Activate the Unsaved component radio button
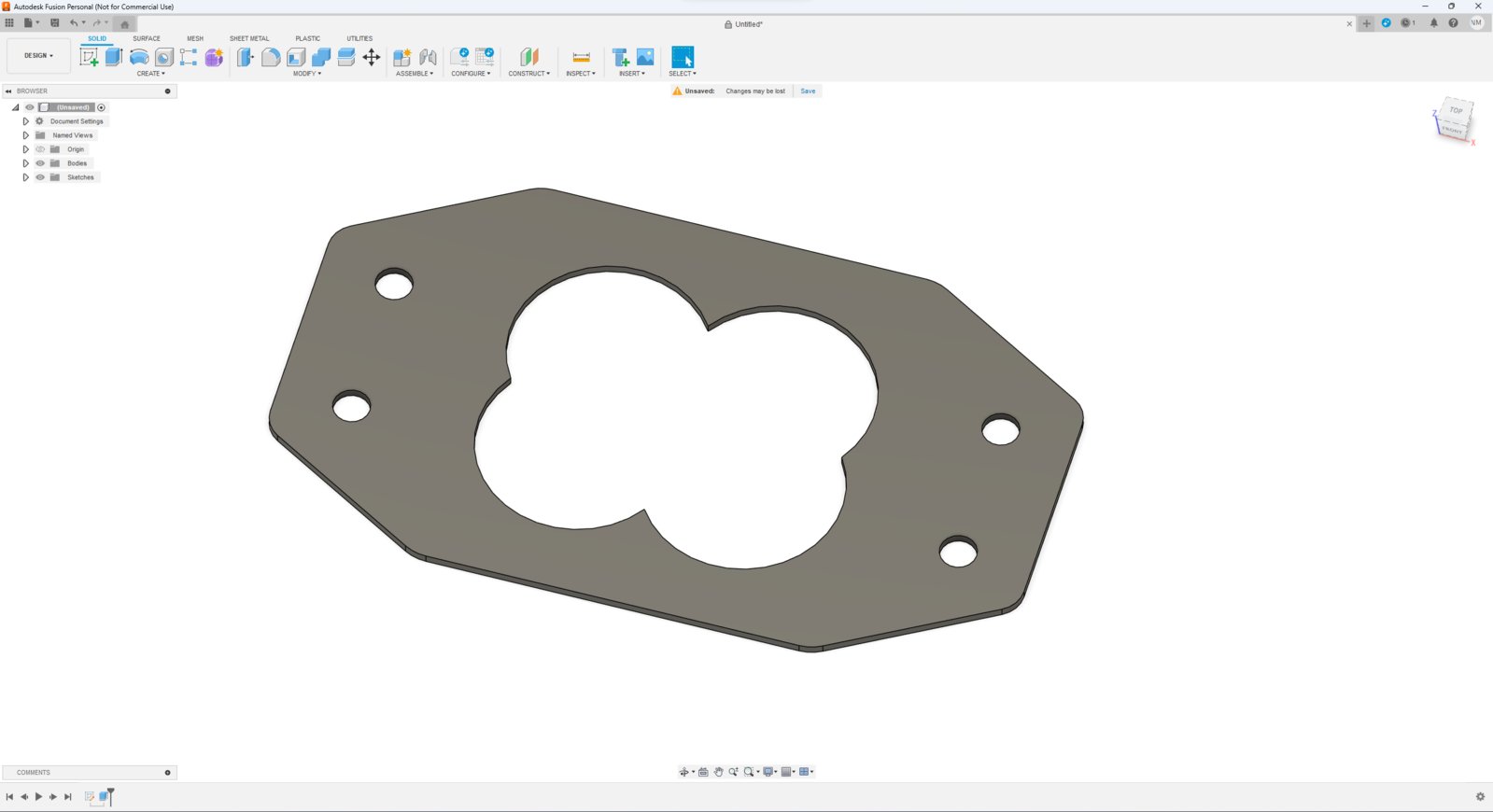This screenshot has height=812, width=1493. [x=102, y=107]
